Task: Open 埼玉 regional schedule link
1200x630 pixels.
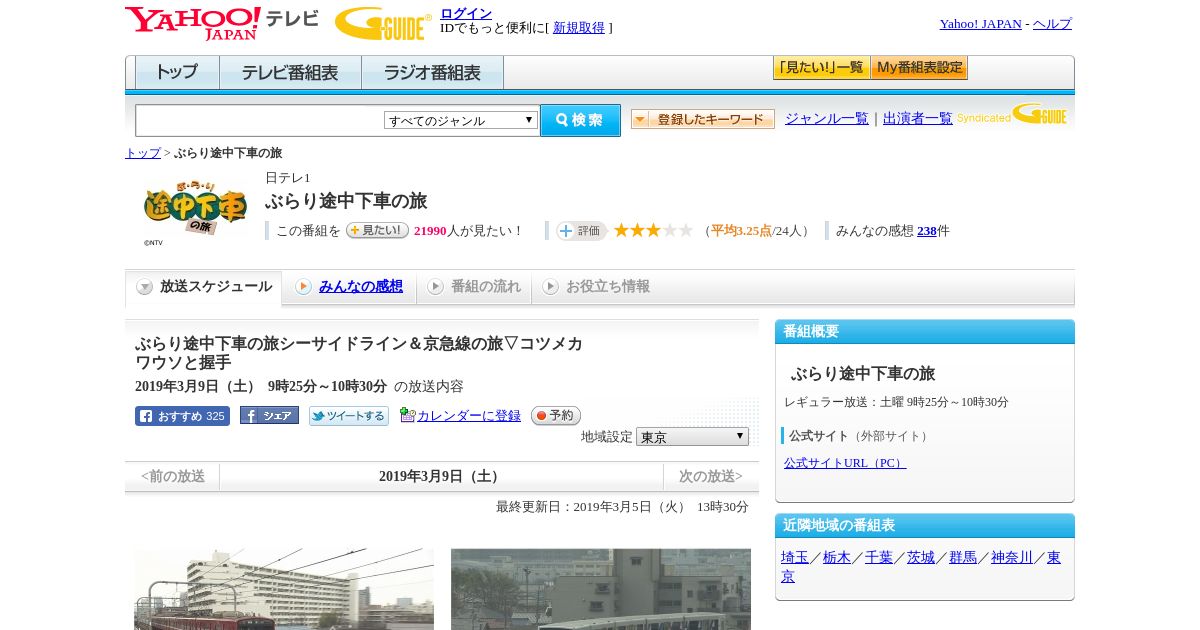Action: coord(795,558)
